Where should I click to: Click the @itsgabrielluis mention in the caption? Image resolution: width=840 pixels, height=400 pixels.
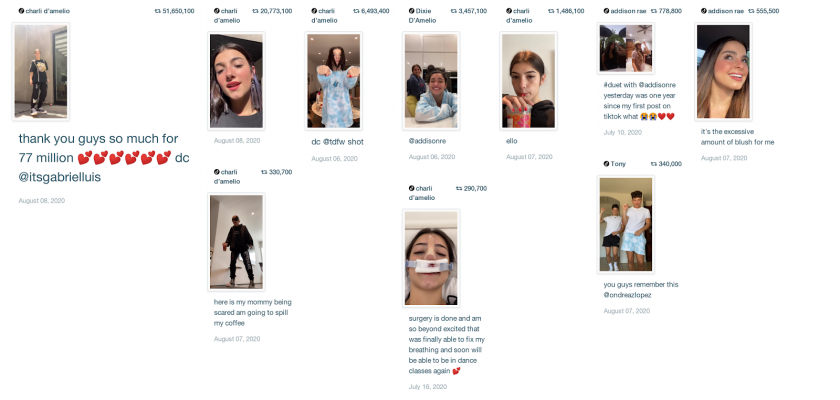click(59, 177)
